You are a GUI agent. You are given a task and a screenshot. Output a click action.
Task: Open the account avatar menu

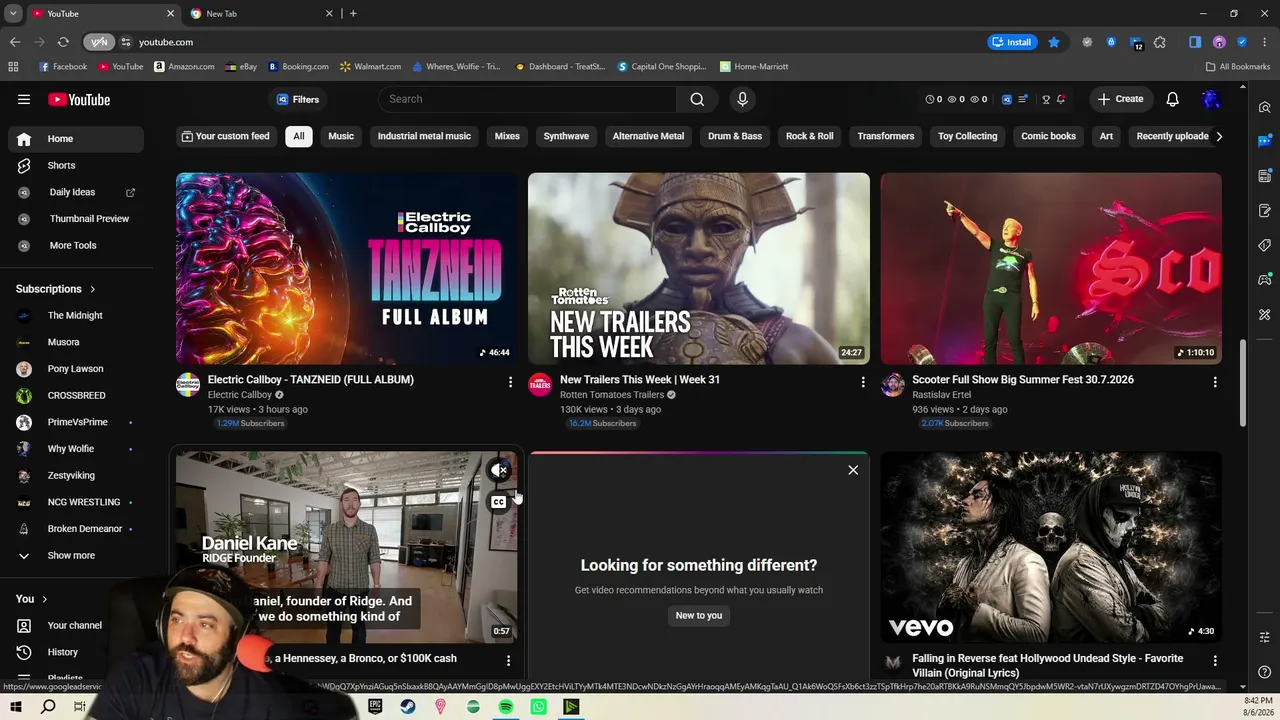point(1211,99)
